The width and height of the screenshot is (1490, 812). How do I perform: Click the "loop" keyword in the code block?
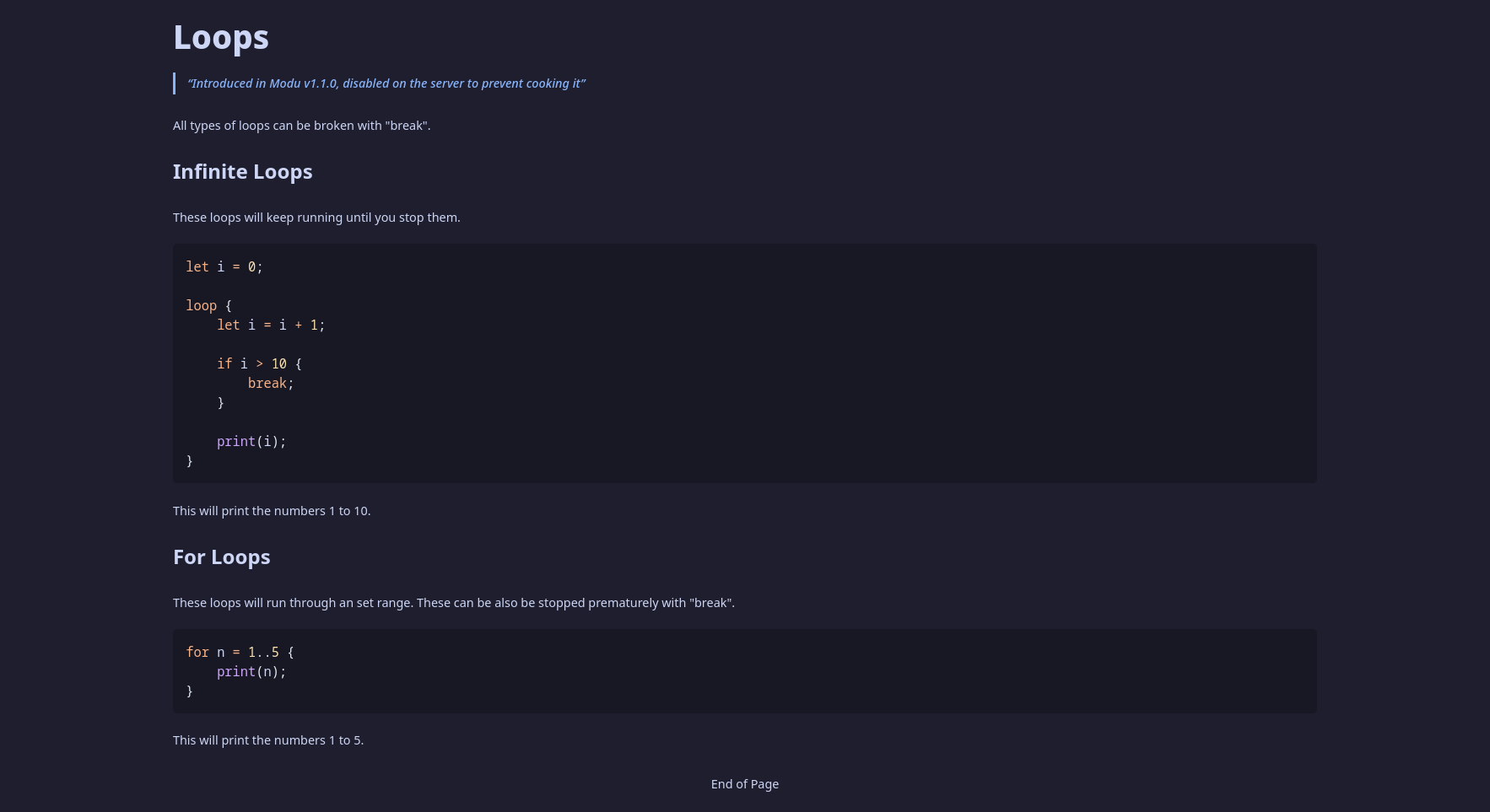tap(201, 306)
